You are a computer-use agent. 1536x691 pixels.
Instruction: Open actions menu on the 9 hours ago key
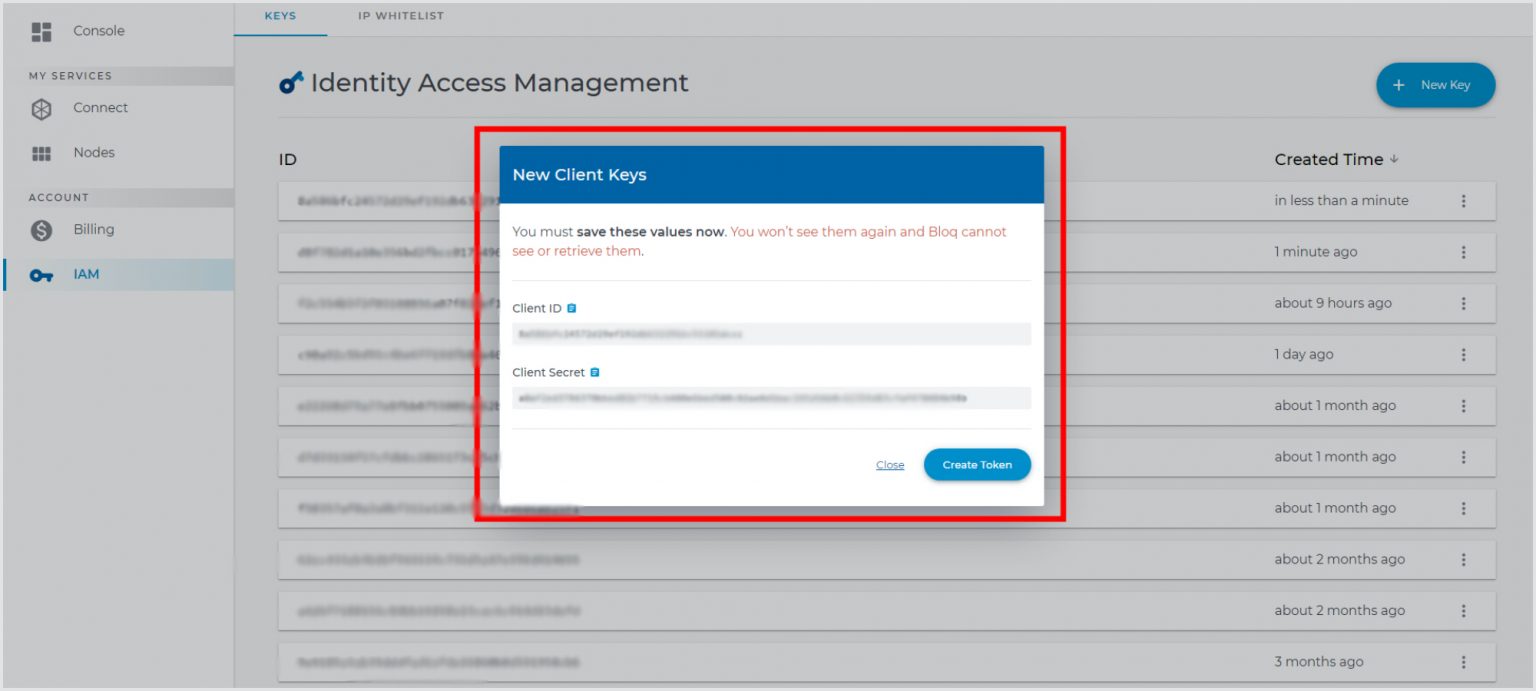1464,302
